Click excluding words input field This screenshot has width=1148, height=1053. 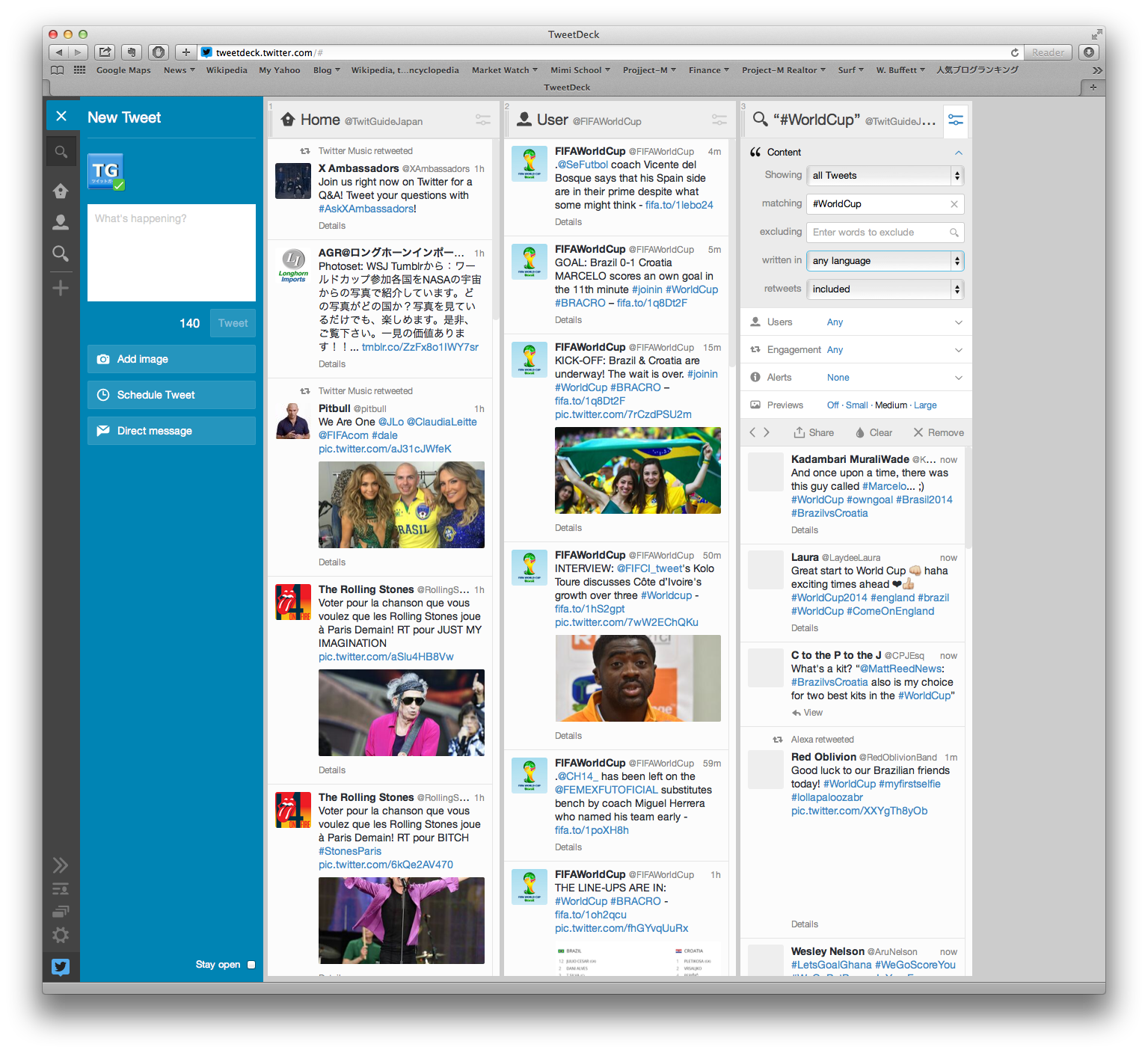pos(885,233)
